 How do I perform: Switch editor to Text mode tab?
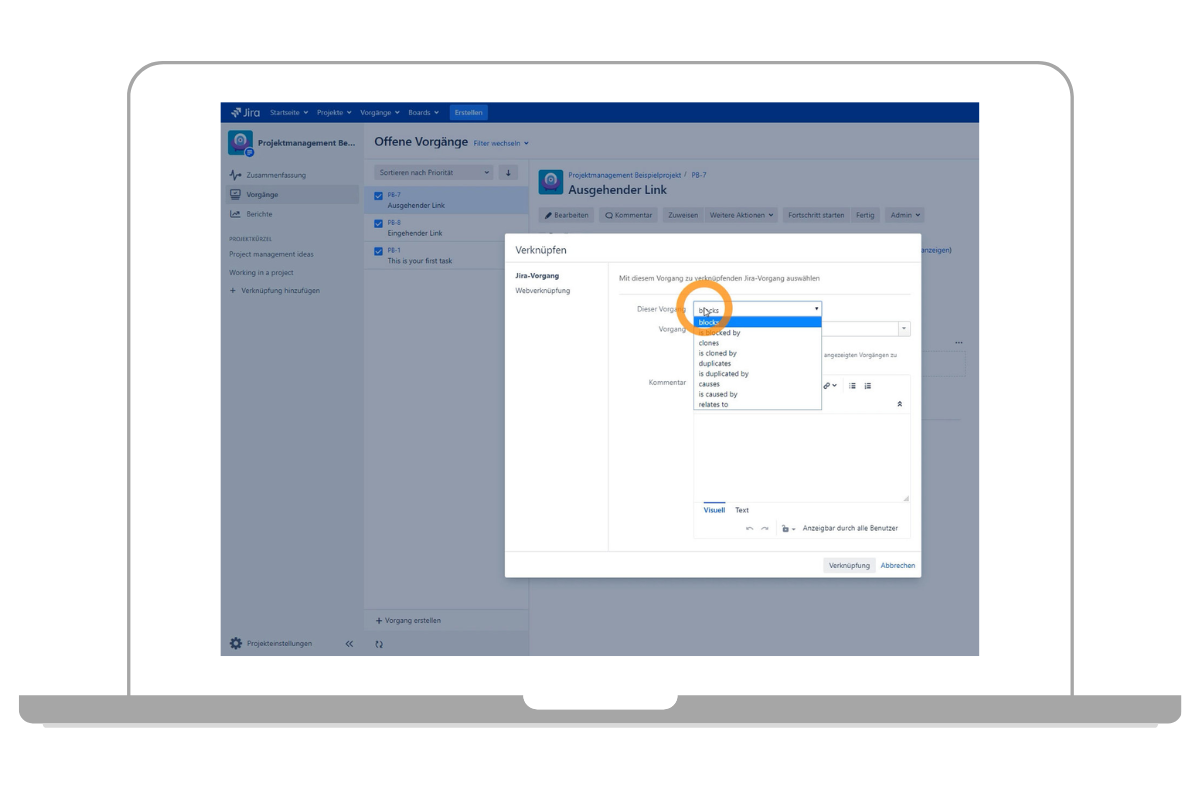tap(741, 510)
